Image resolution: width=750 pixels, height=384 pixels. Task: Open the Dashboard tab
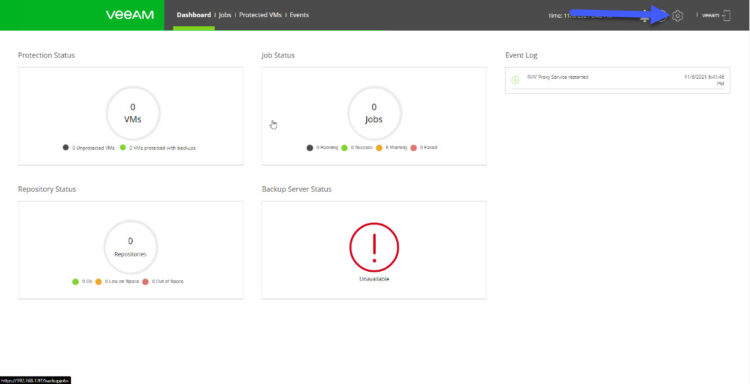tap(194, 15)
